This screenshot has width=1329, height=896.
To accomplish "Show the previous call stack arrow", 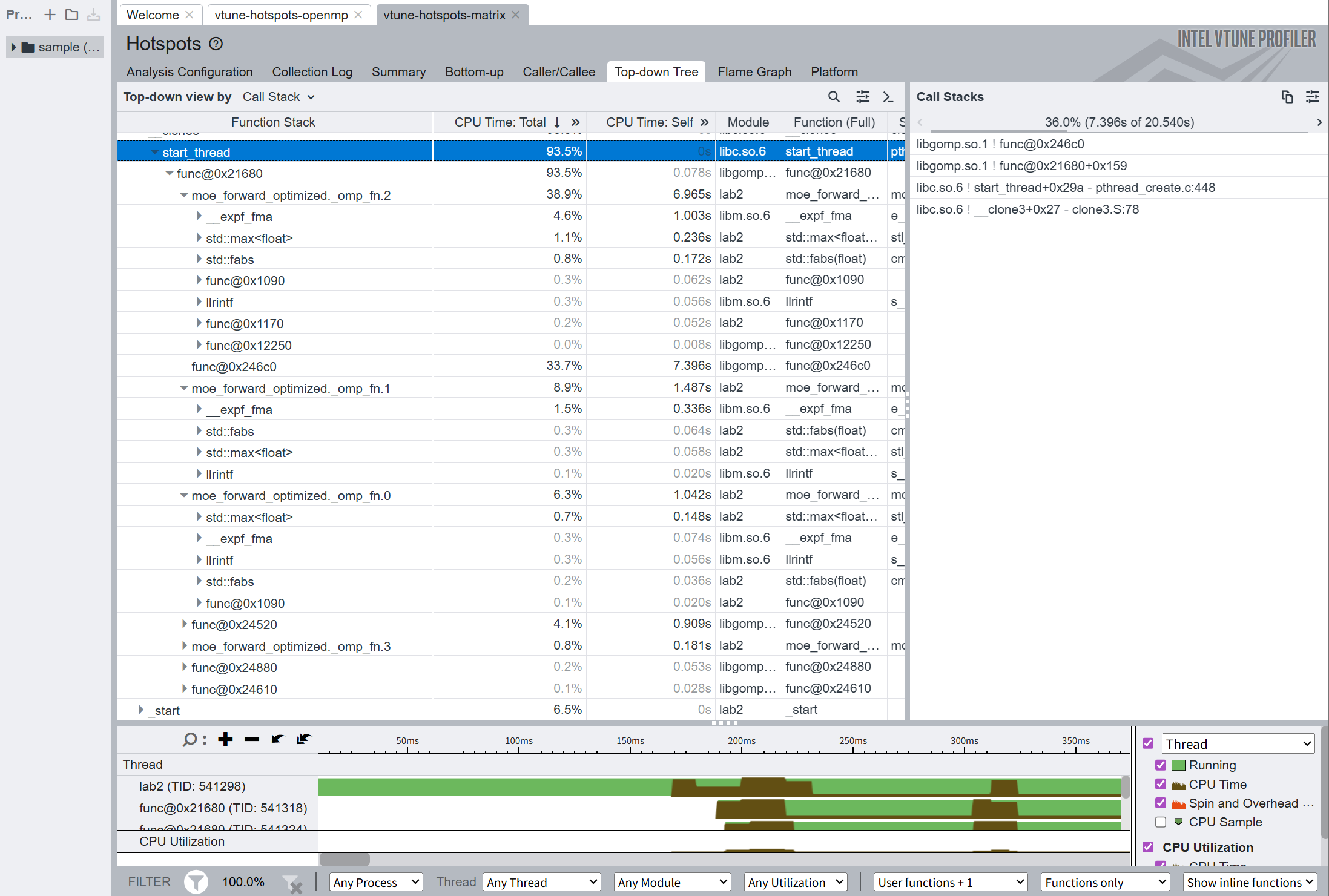I will coord(920,122).
